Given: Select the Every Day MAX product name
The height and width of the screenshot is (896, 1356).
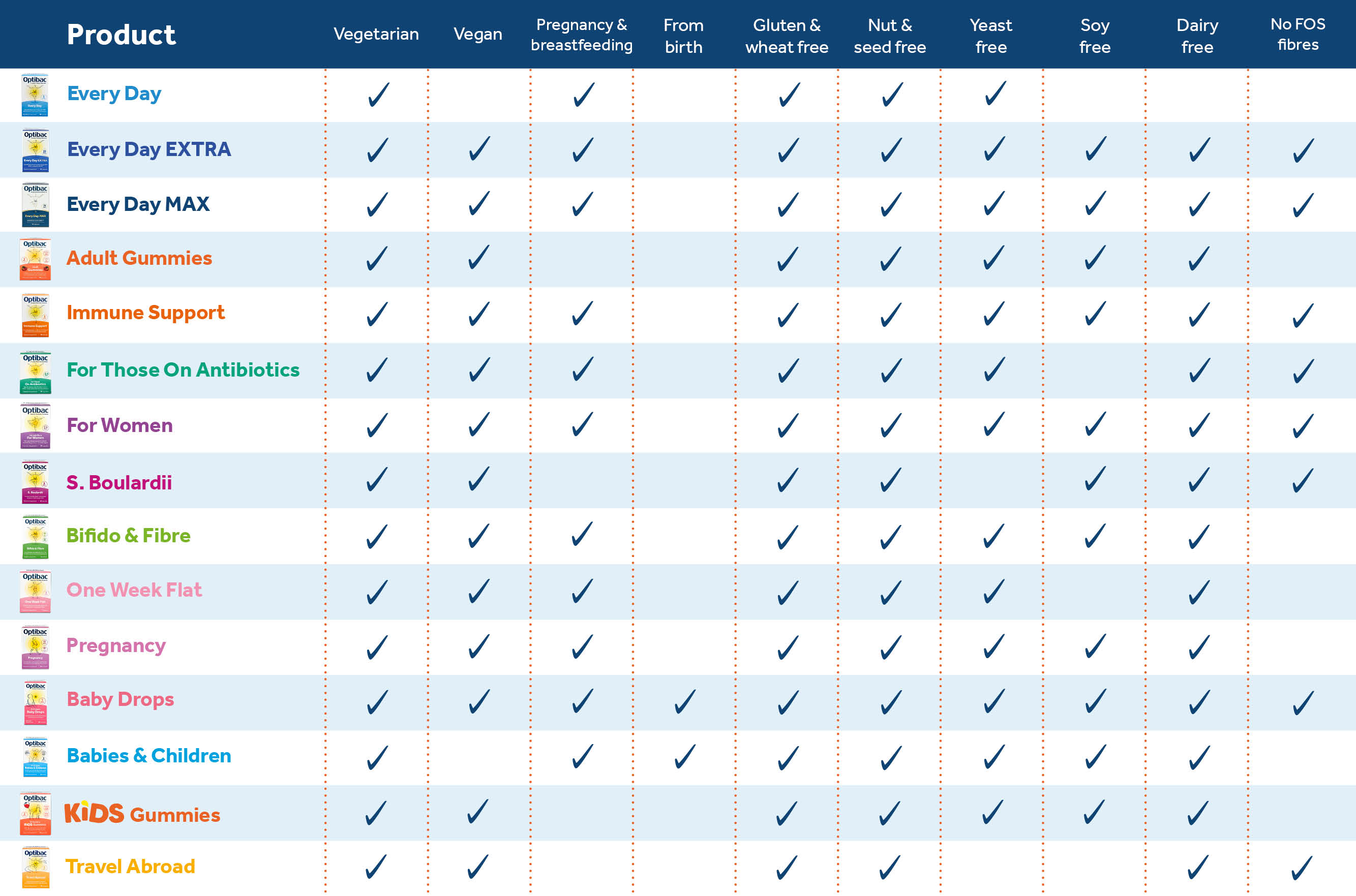Looking at the screenshot, I should pyautogui.click(x=138, y=204).
